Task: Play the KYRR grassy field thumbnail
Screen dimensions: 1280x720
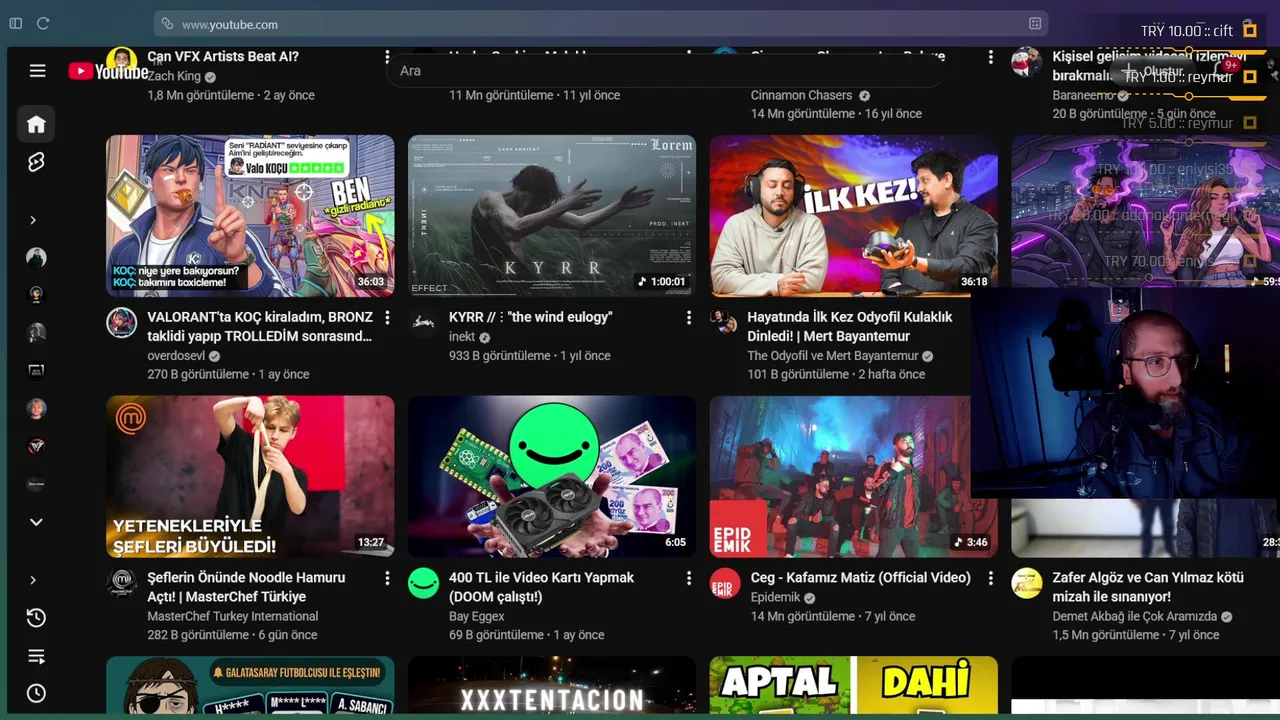Action: point(552,216)
